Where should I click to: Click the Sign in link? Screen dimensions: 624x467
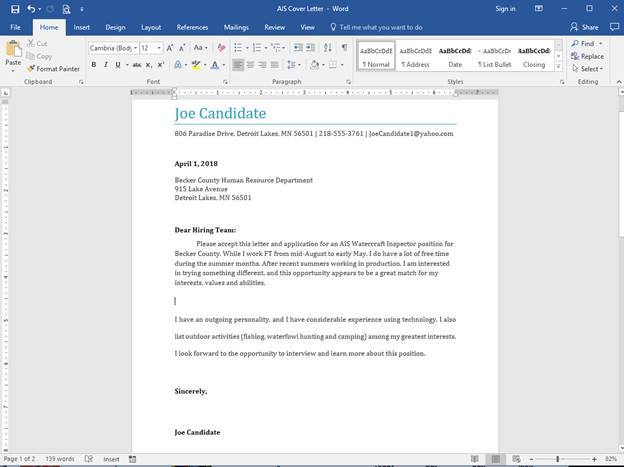[x=505, y=9]
